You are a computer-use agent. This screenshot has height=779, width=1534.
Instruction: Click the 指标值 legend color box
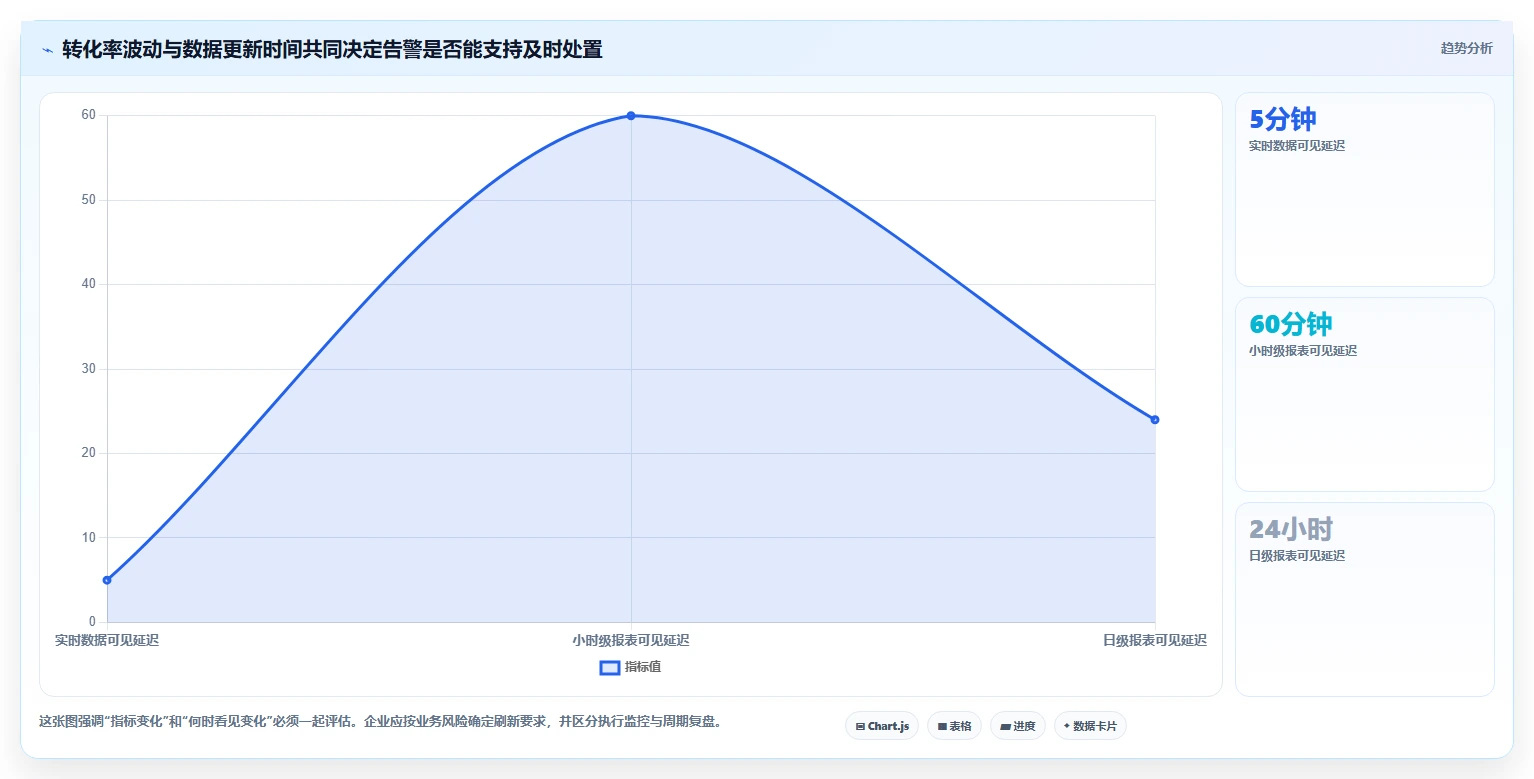pyautogui.click(x=609, y=668)
